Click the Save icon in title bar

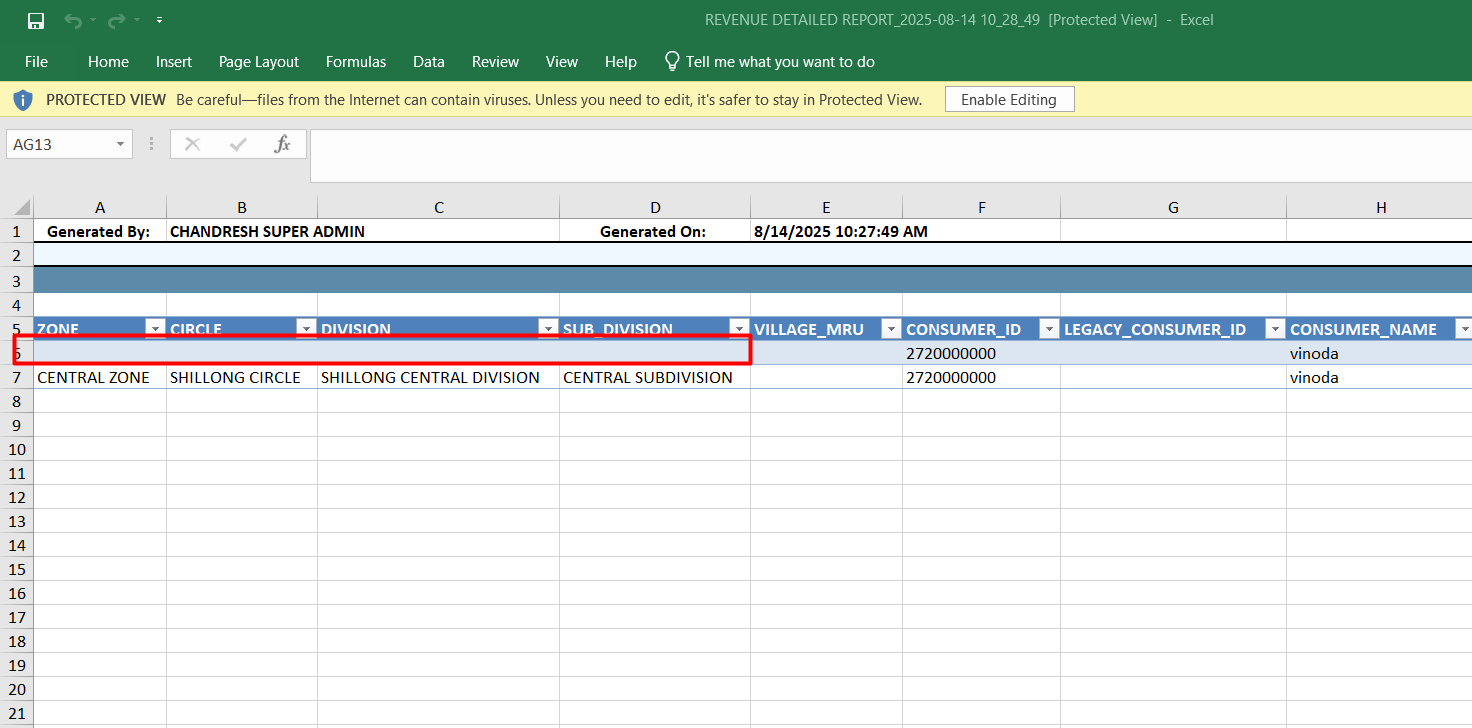pyautogui.click(x=36, y=20)
